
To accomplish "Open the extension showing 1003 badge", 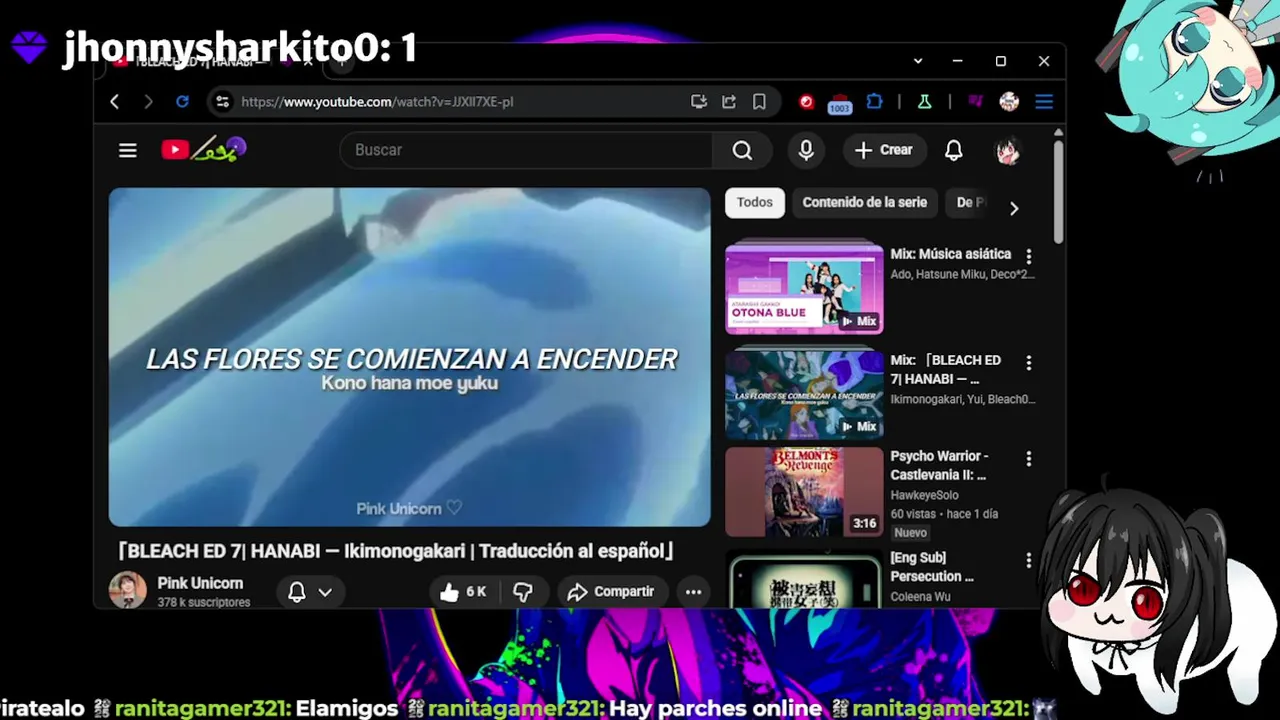I will 840,103.
